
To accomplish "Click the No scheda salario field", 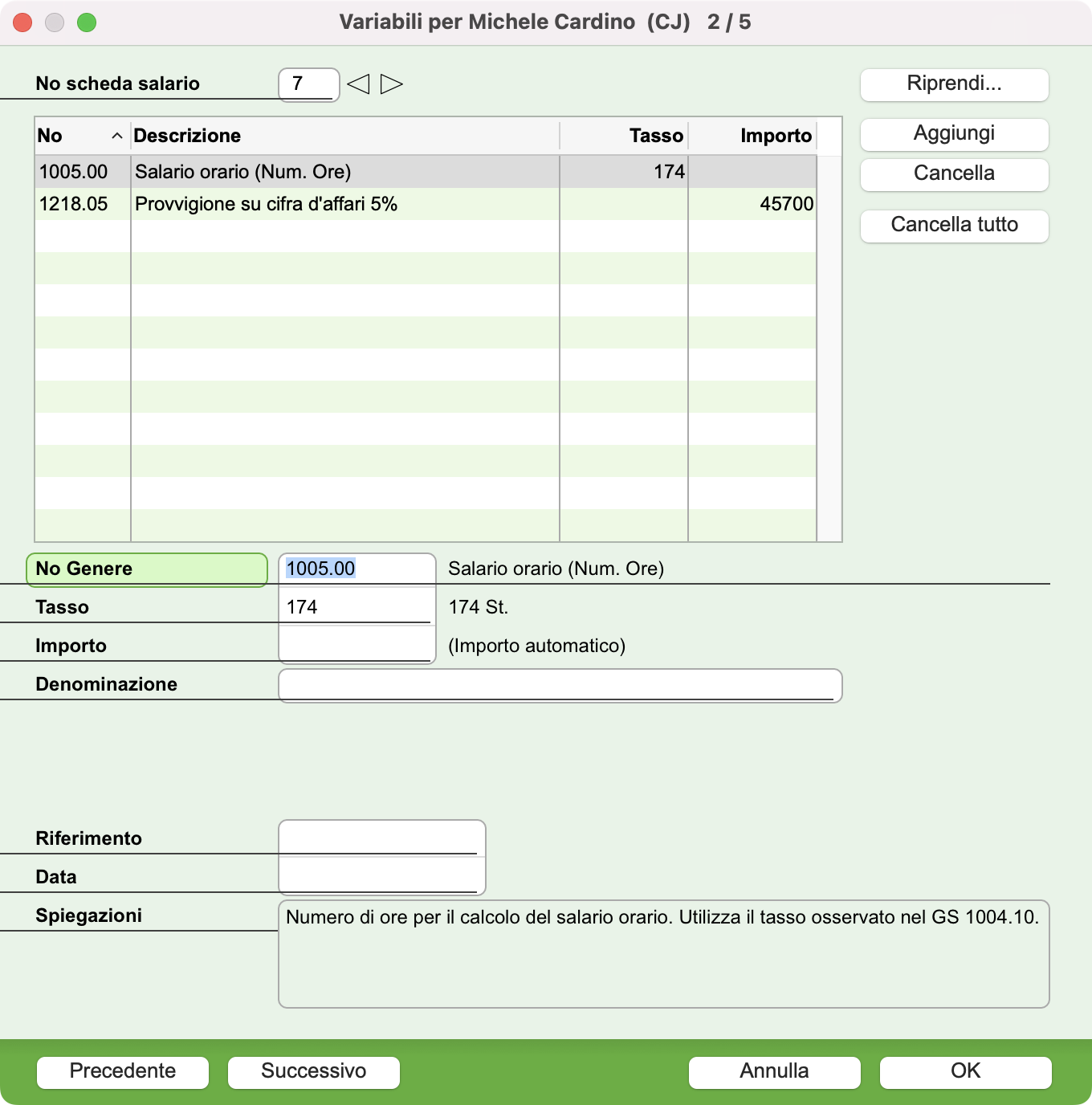I will [309, 84].
